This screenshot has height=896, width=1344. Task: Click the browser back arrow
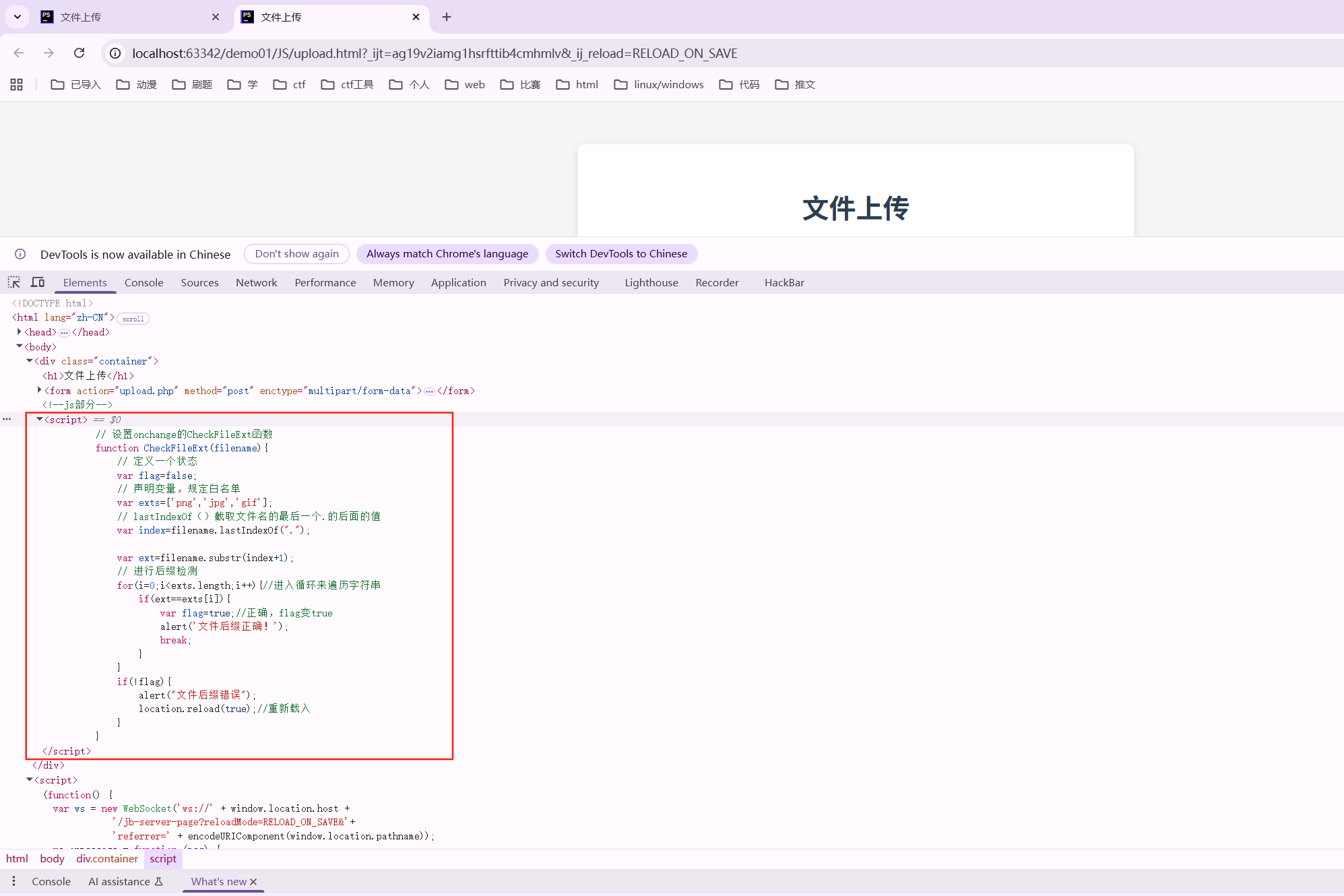click(19, 53)
